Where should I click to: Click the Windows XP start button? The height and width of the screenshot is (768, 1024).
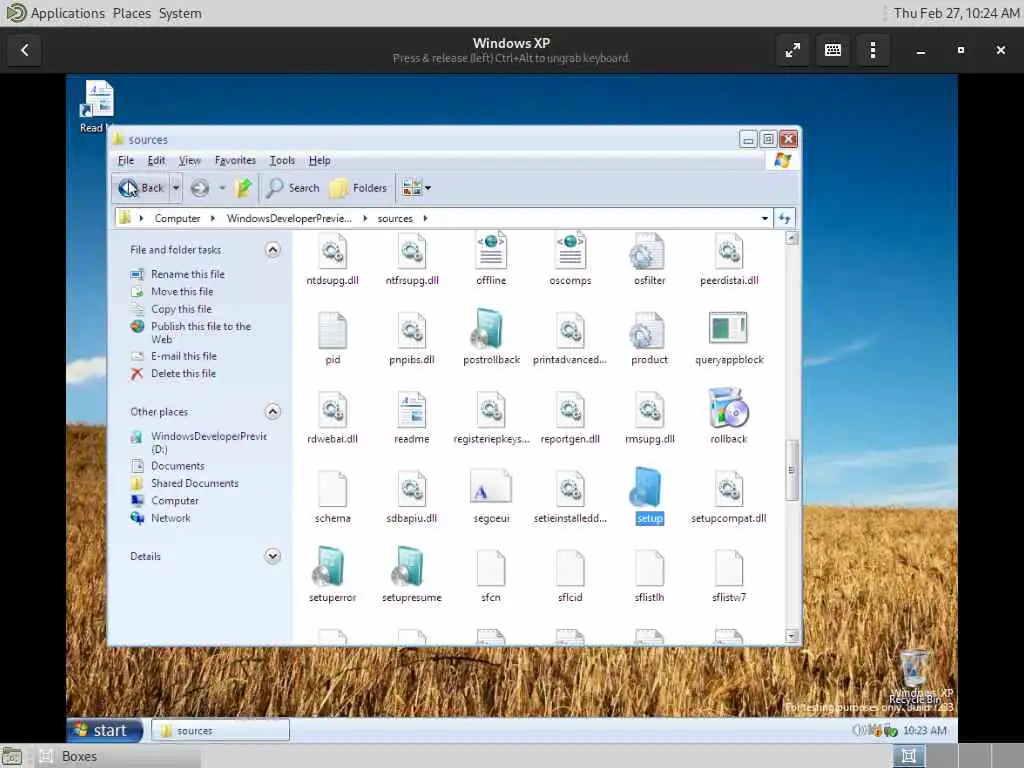point(104,730)
